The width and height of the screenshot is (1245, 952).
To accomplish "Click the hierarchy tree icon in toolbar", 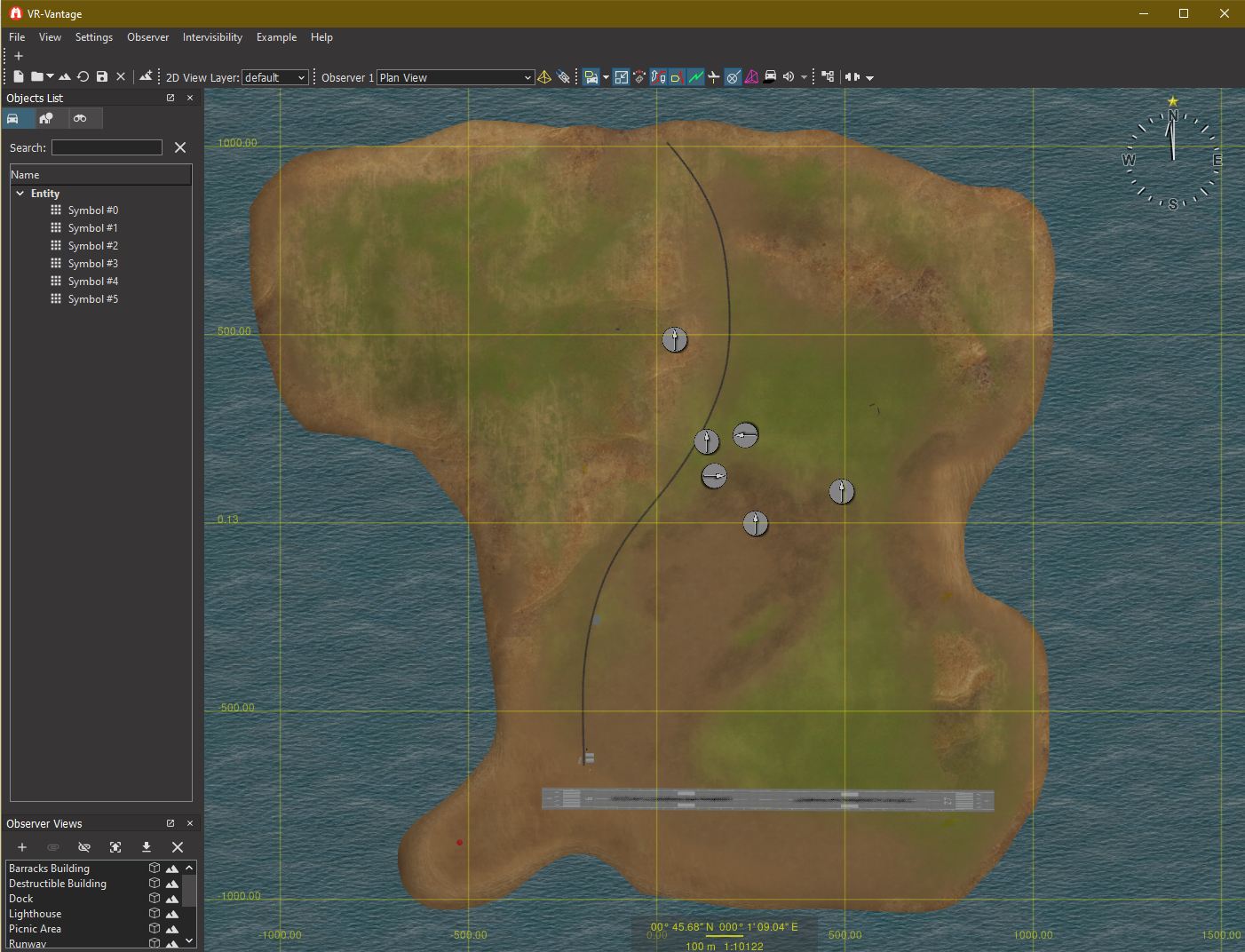I will (828, 77).
